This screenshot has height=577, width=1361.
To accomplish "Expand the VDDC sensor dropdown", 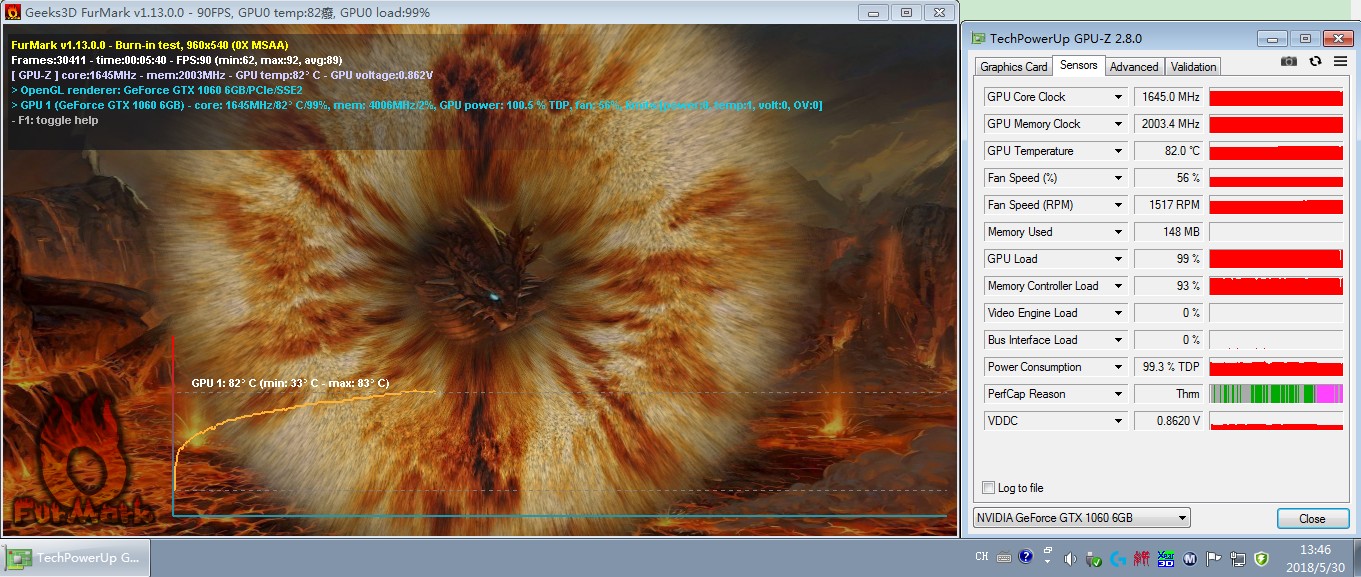I will point(1119,421).
